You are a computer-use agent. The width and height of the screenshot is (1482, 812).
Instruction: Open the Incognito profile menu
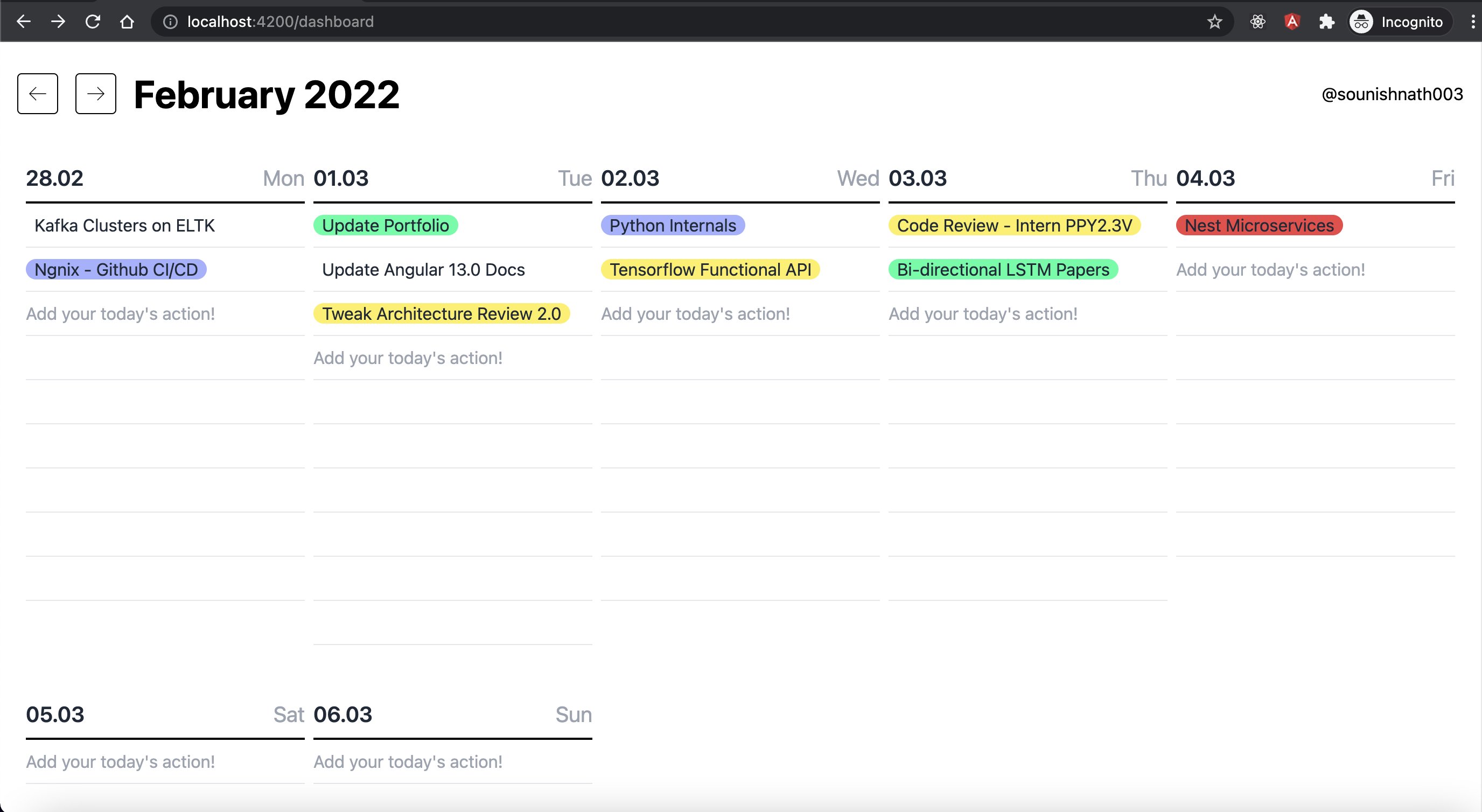click(1399, 22)
